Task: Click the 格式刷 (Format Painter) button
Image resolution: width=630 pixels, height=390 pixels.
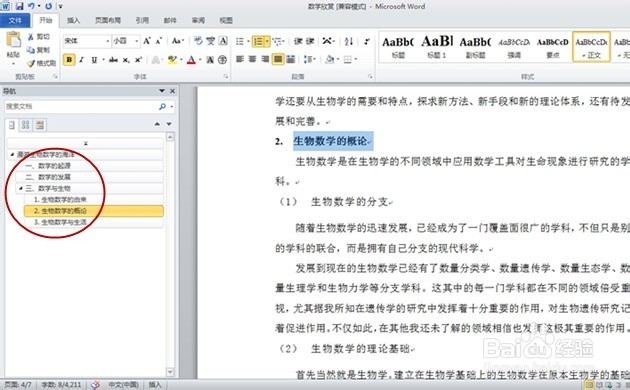Action: tap(42, 63)
